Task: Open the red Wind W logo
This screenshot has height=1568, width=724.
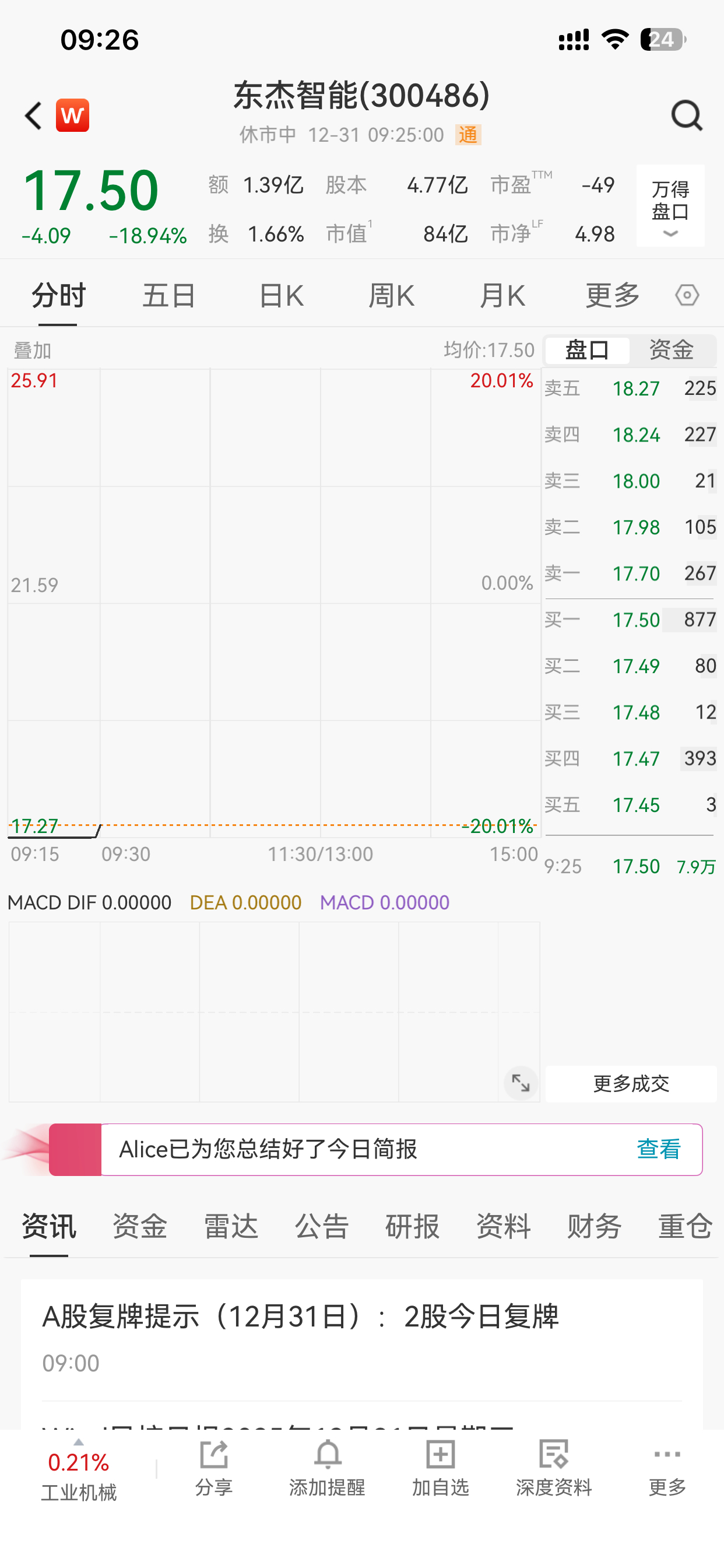Action: pyautogui.click(x=72, y=116)
